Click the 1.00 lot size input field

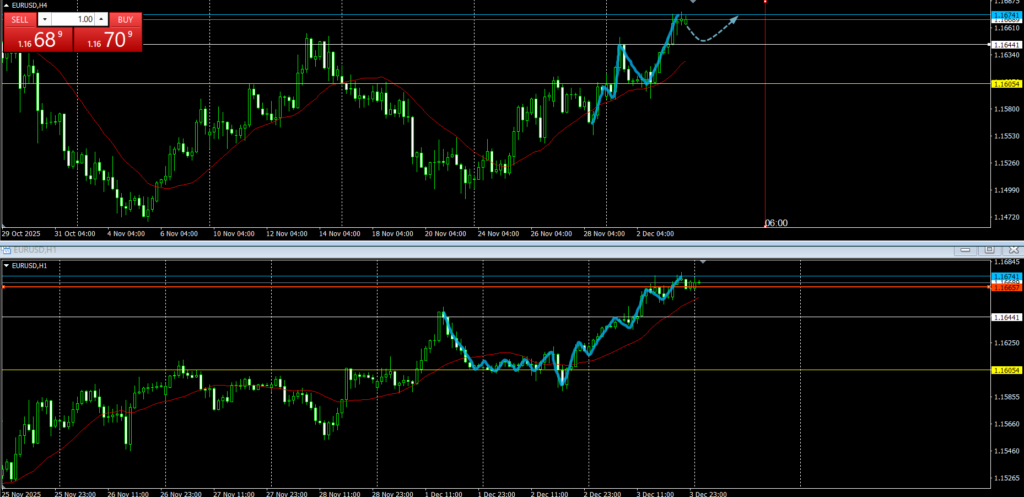click(73, 19)
